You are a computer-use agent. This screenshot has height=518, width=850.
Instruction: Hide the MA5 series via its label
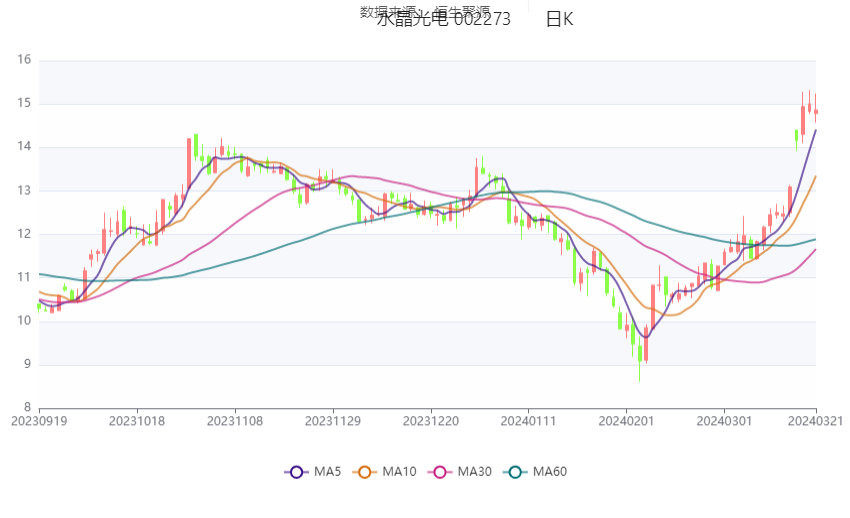(326, 472)
